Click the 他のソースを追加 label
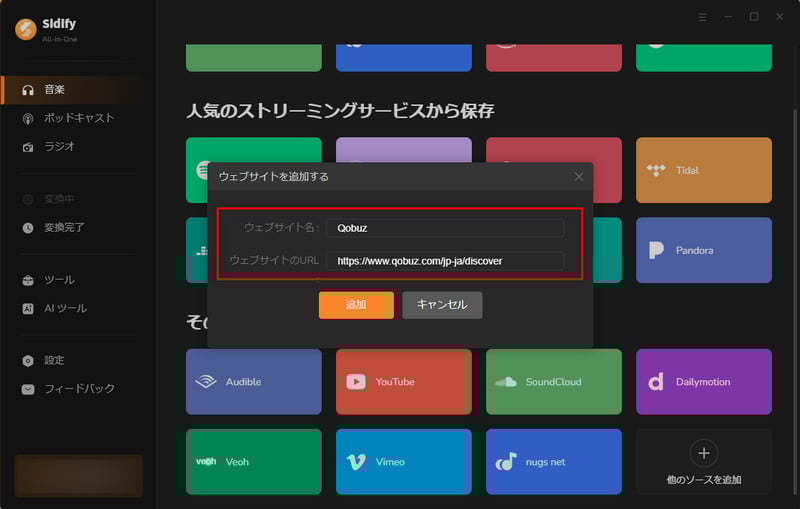800x509 pixels. tap(704, 480)
